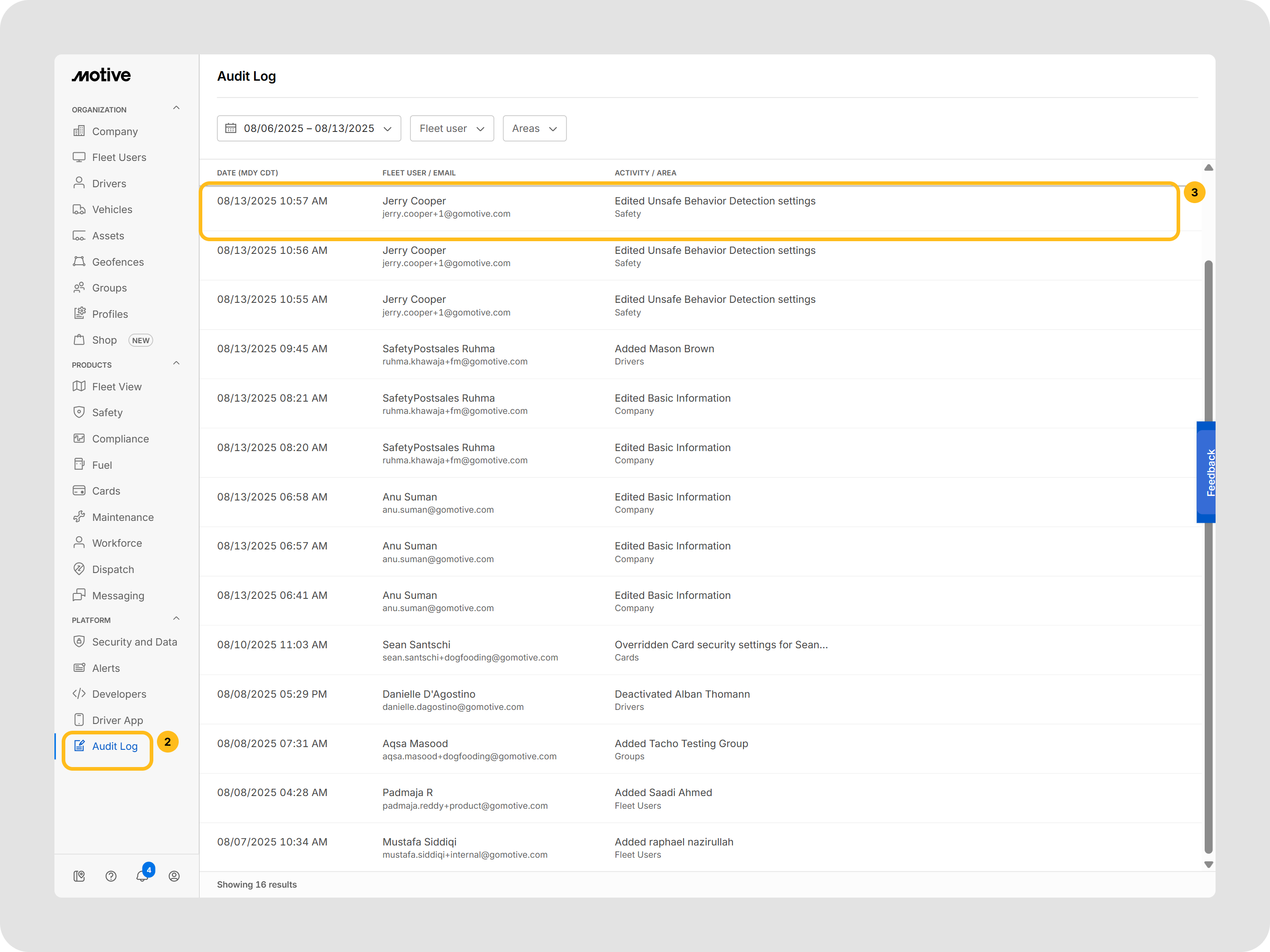Click the user profile icon at bottom

click(174, 876)
